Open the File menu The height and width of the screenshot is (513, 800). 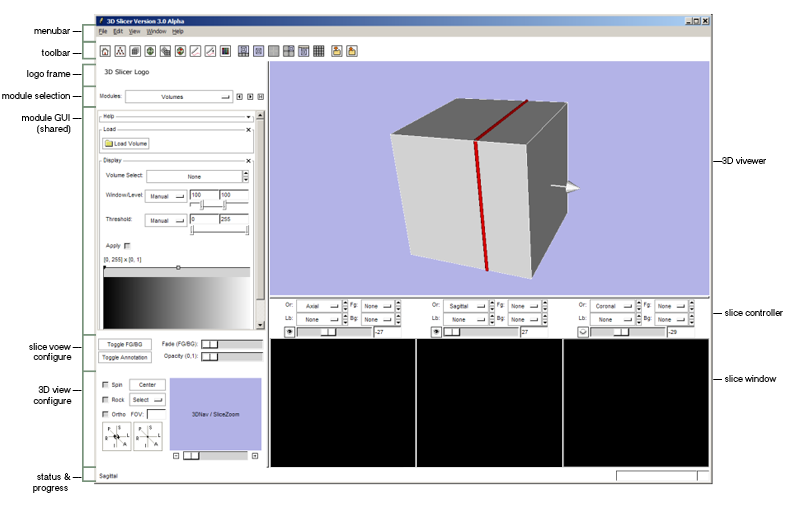coord(102,32)
